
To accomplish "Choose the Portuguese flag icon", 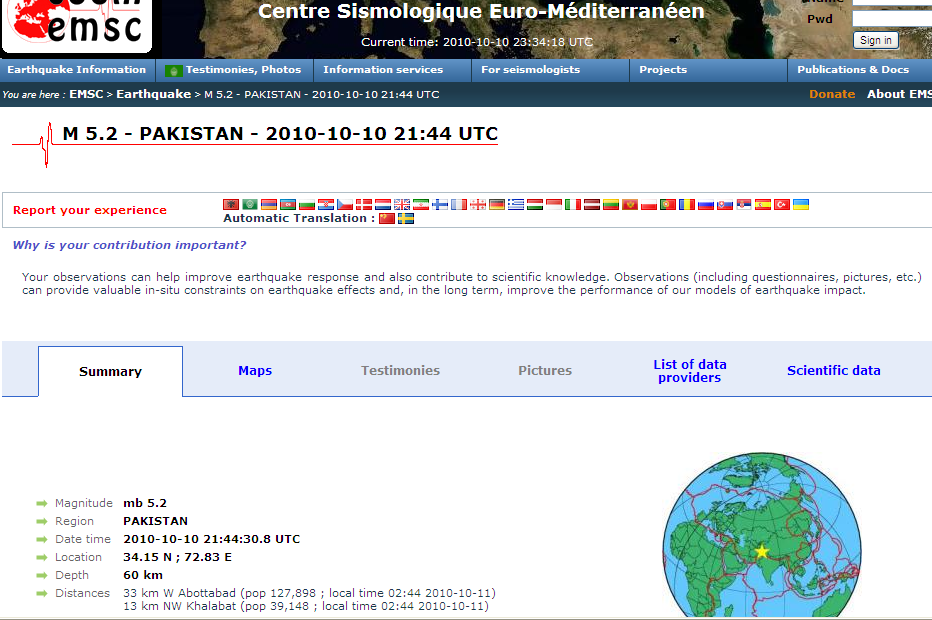I will [x=669, y=204].
